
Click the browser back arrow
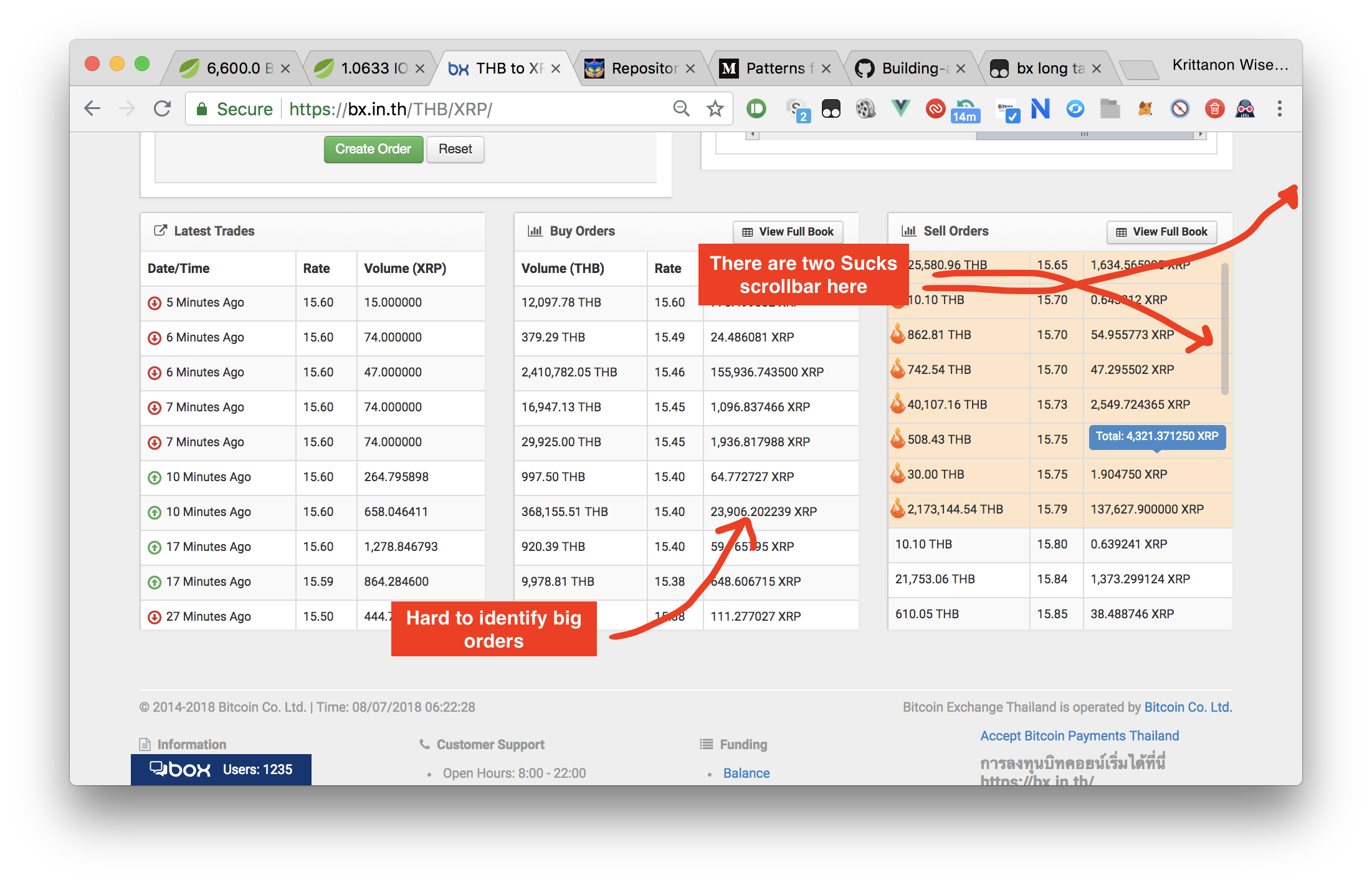tap(92, 109)
